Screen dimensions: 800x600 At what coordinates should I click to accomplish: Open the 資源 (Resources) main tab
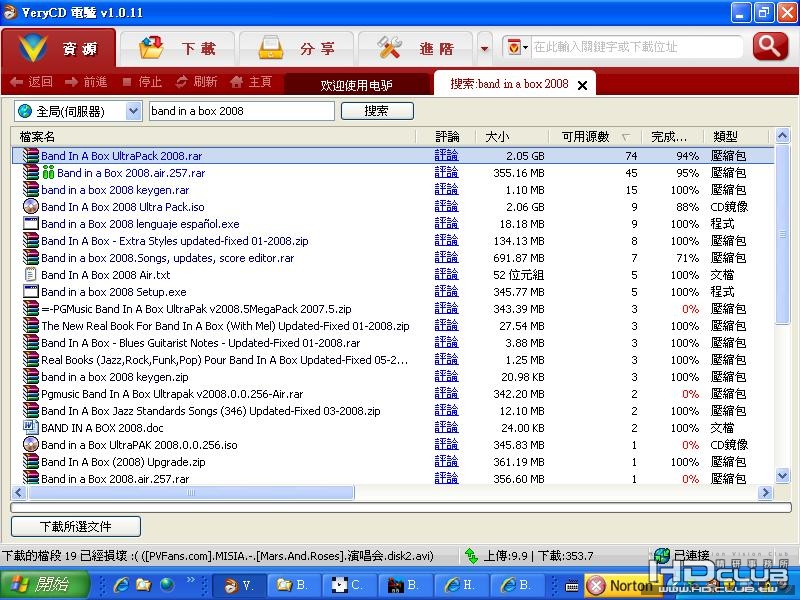coord(59,48)
